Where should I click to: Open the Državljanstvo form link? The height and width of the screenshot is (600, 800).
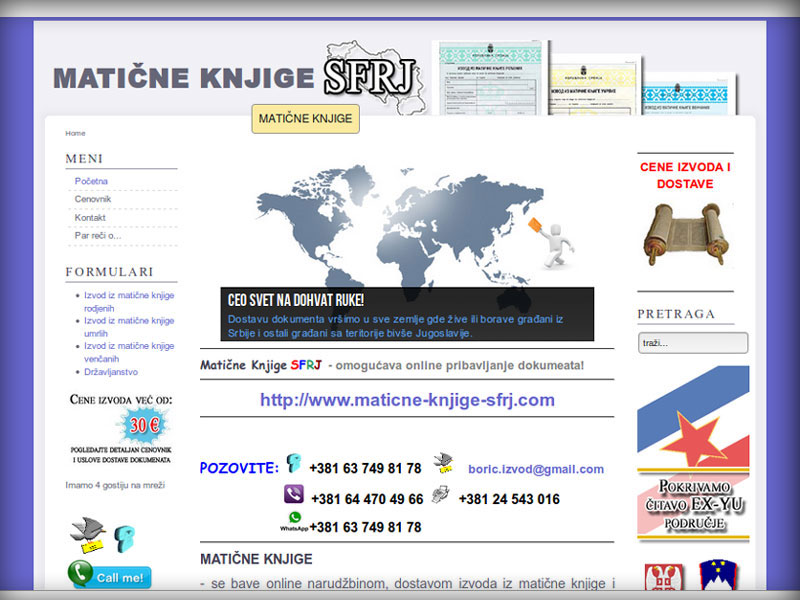pyautogui.click(x=111, y=372)
